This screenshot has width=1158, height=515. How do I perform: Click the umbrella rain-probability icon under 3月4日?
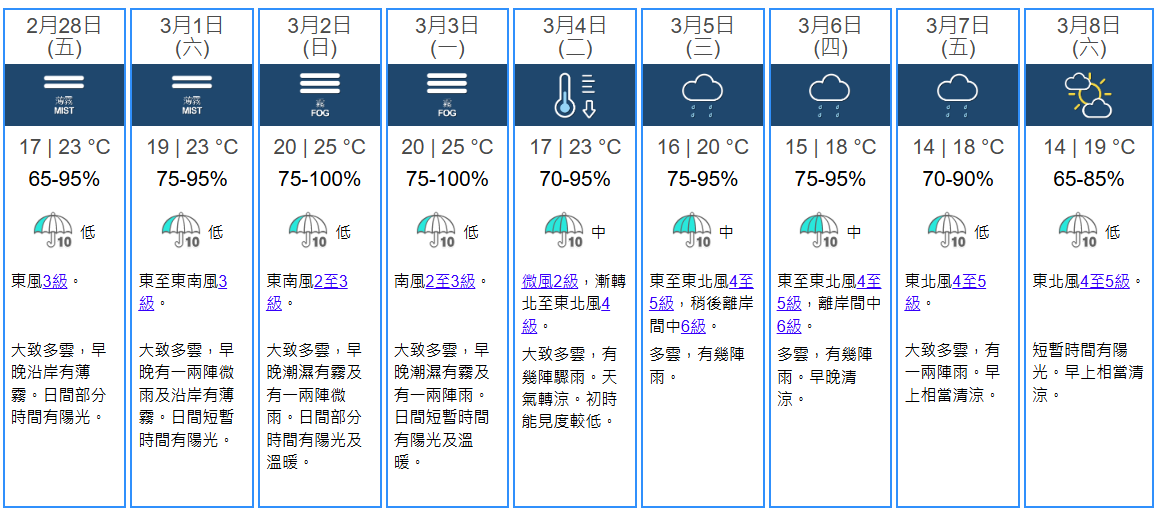pyautogui.click(x=564, y=231)
